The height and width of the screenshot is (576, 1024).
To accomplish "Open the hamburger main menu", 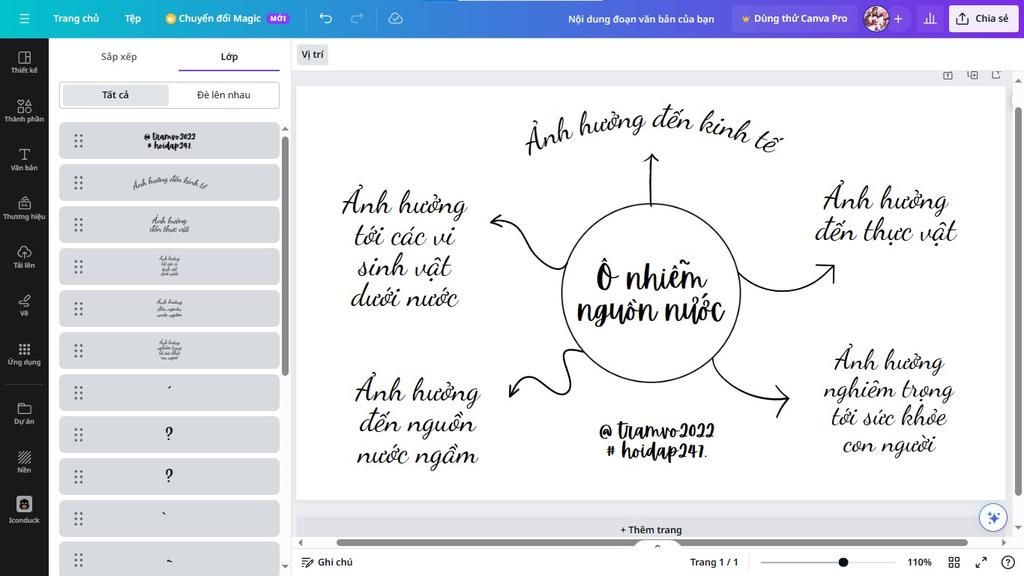I will pyautogui.click(x=24, y=18).
